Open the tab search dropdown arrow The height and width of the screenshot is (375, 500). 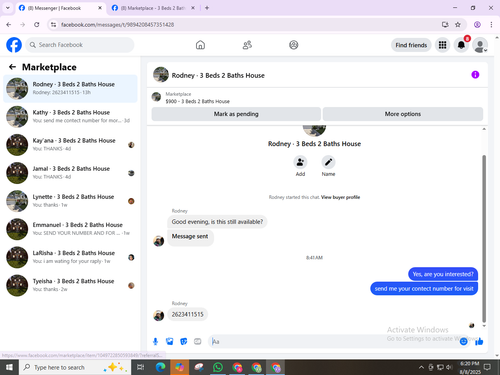coord(8,8)
